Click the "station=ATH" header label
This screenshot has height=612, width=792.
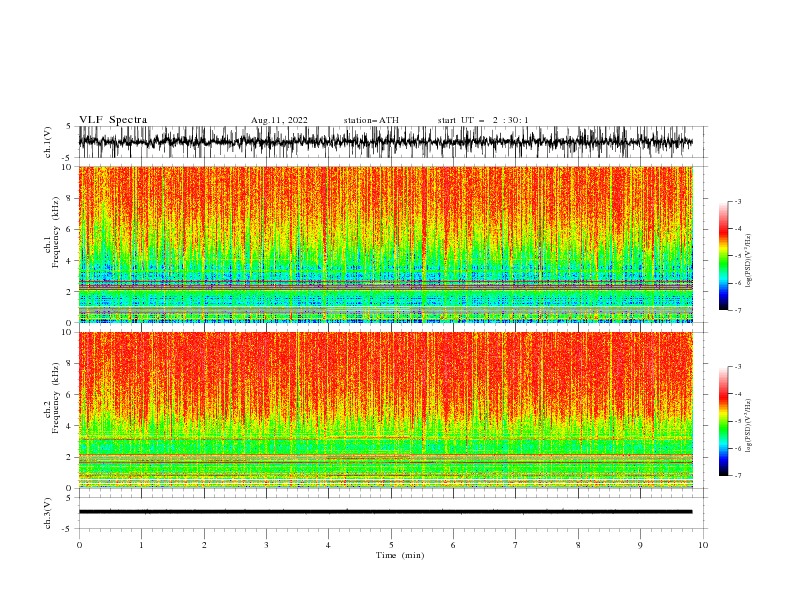tap(371, 120)
